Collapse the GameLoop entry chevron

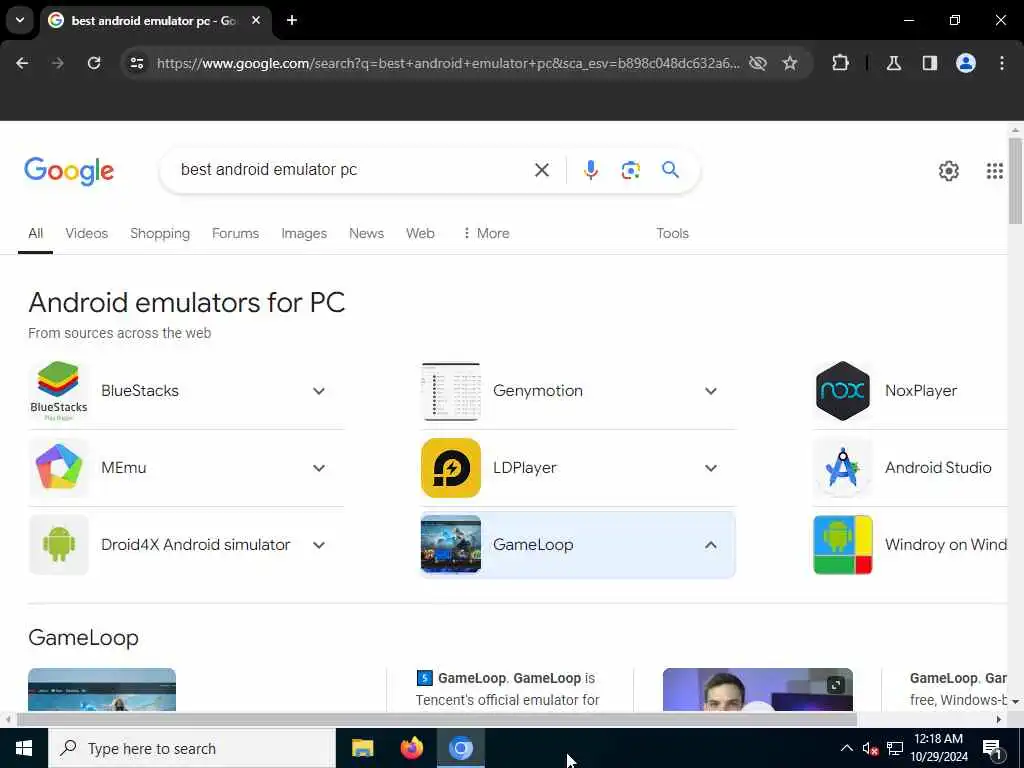pyautogui.click(x=711, y=545)
